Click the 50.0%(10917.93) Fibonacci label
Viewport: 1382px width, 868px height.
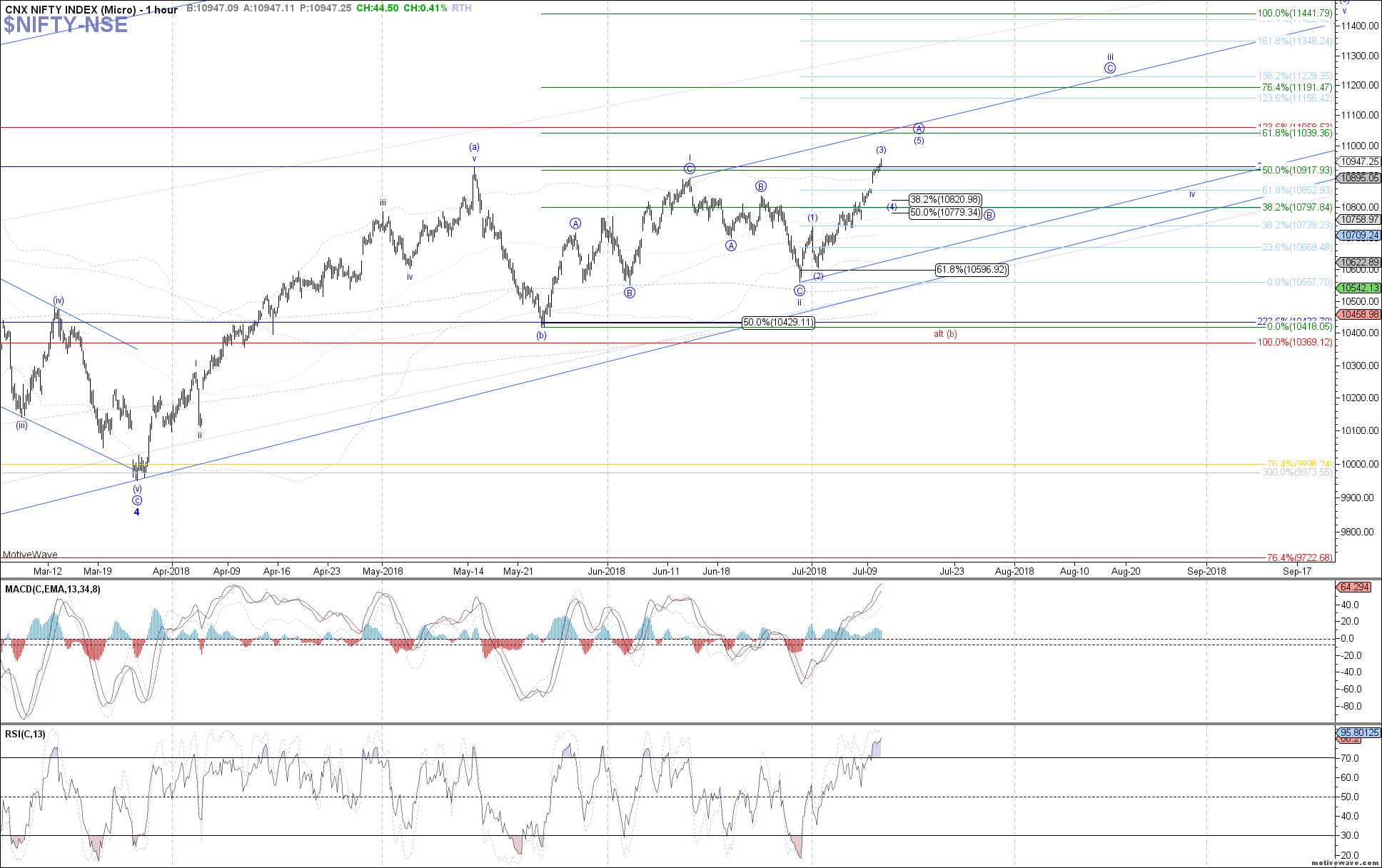(1296, 170)
